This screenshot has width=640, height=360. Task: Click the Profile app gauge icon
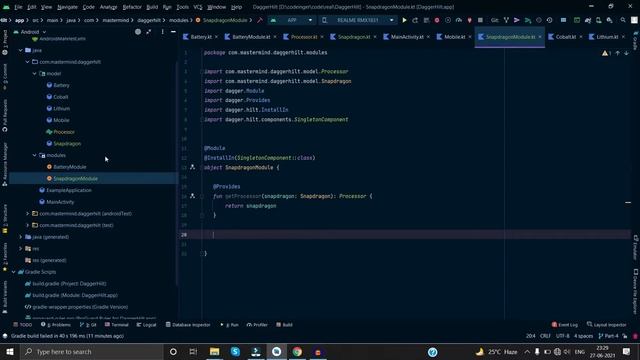click(x=459, y=20)
